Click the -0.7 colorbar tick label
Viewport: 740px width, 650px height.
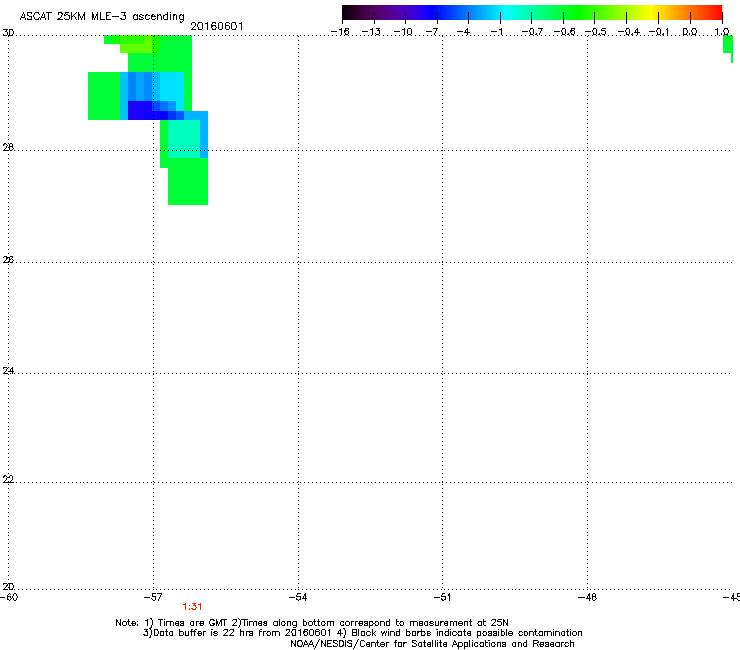coord(532,32)
